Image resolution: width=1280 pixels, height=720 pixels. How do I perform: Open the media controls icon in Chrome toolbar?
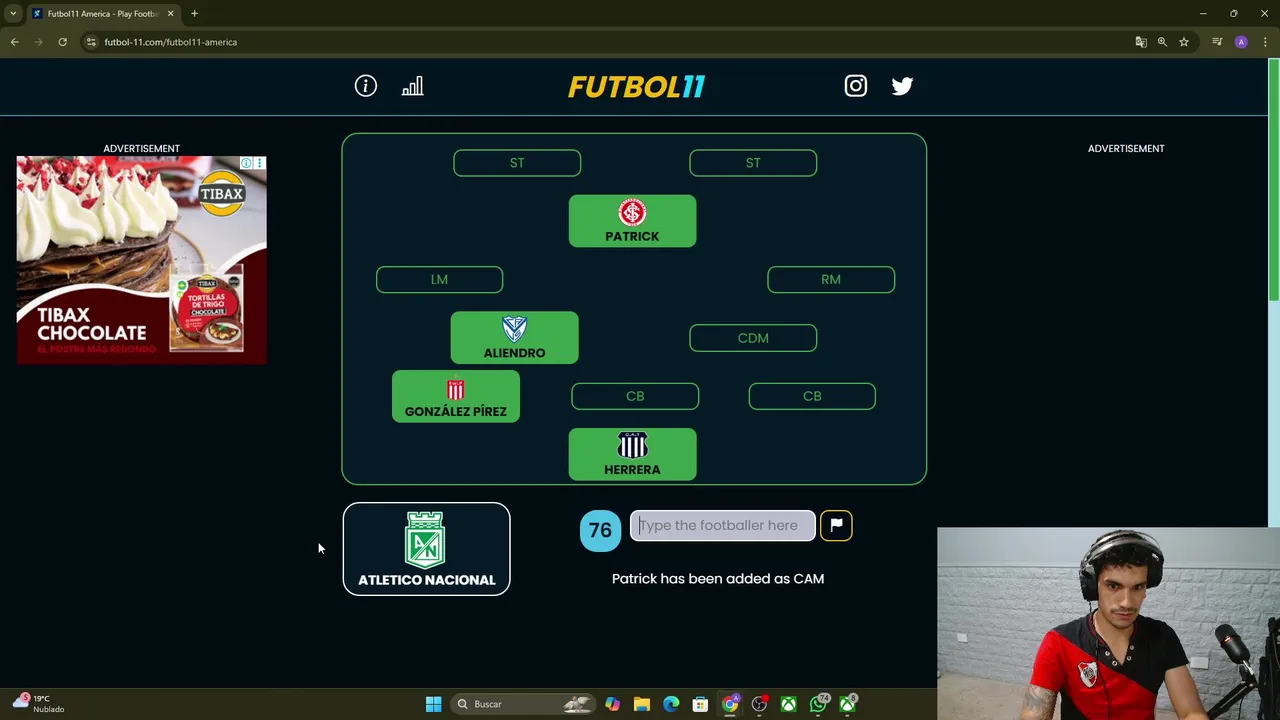pyautogui.click(x=1217, y=42)
